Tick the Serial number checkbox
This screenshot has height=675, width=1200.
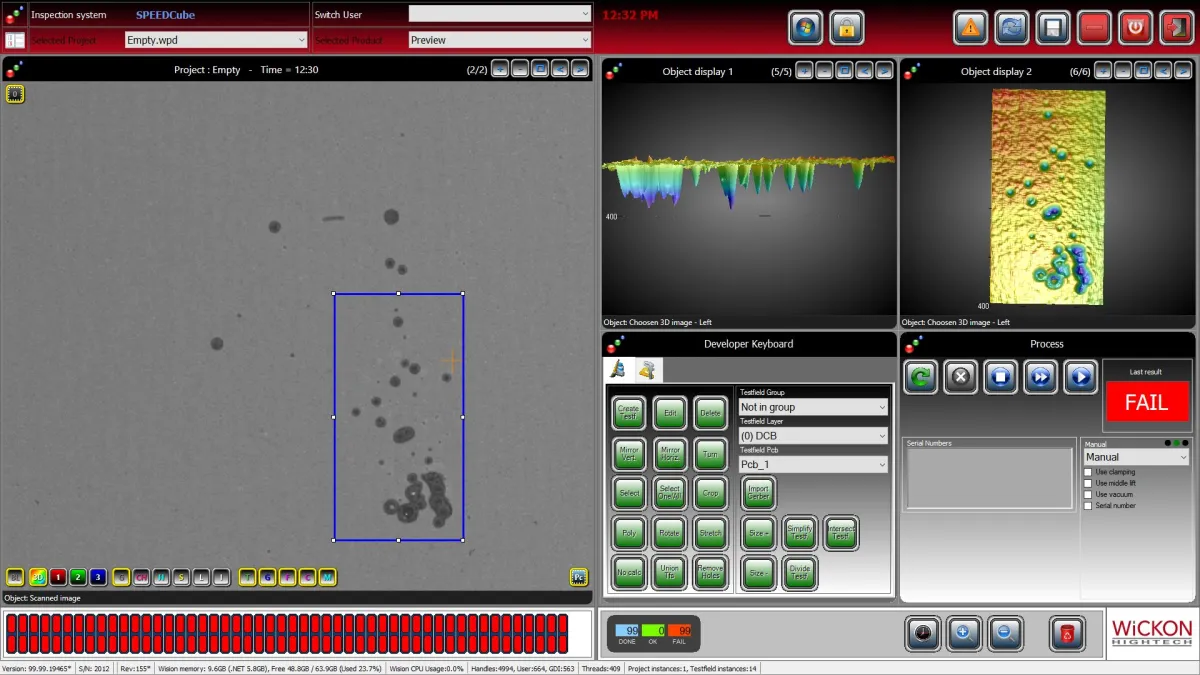tap(1089, 506)
